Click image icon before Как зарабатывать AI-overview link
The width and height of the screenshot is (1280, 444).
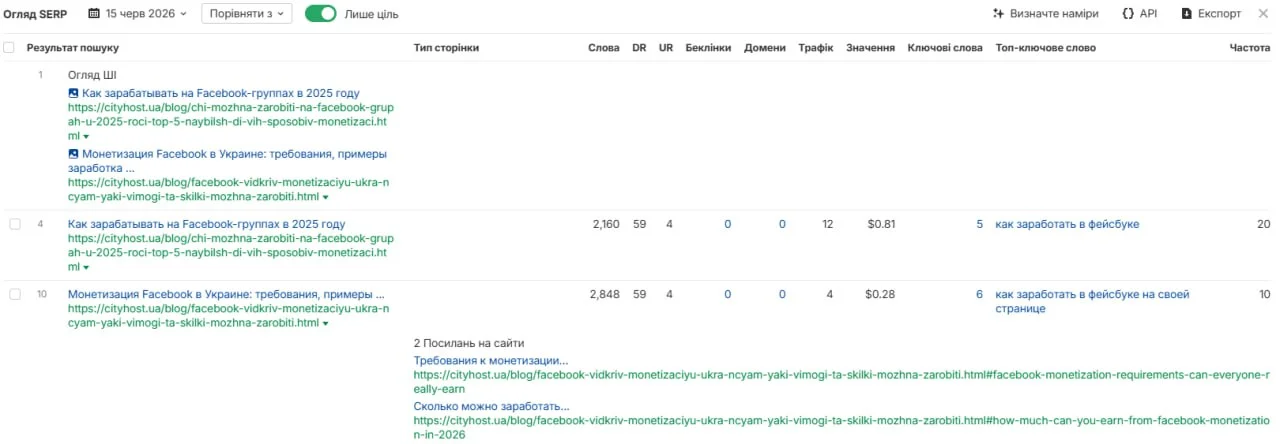(73, 93)
